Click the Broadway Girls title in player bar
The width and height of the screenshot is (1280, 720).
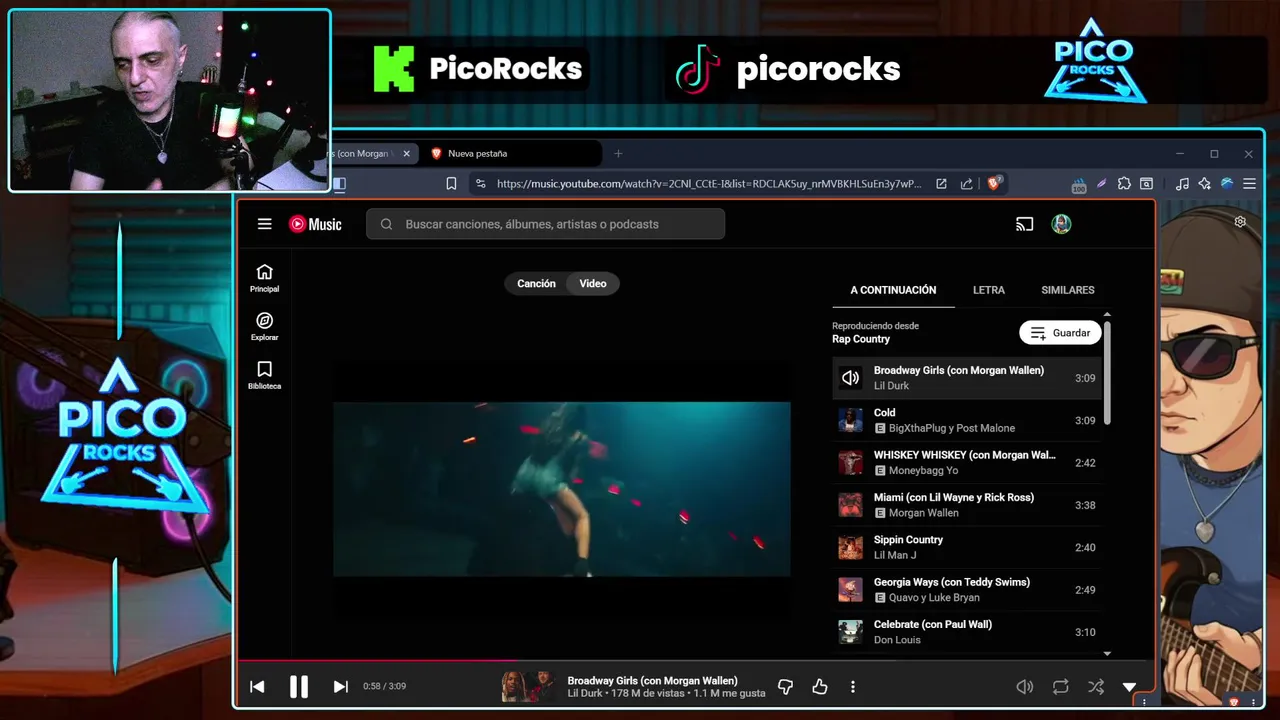coord(652,681)
